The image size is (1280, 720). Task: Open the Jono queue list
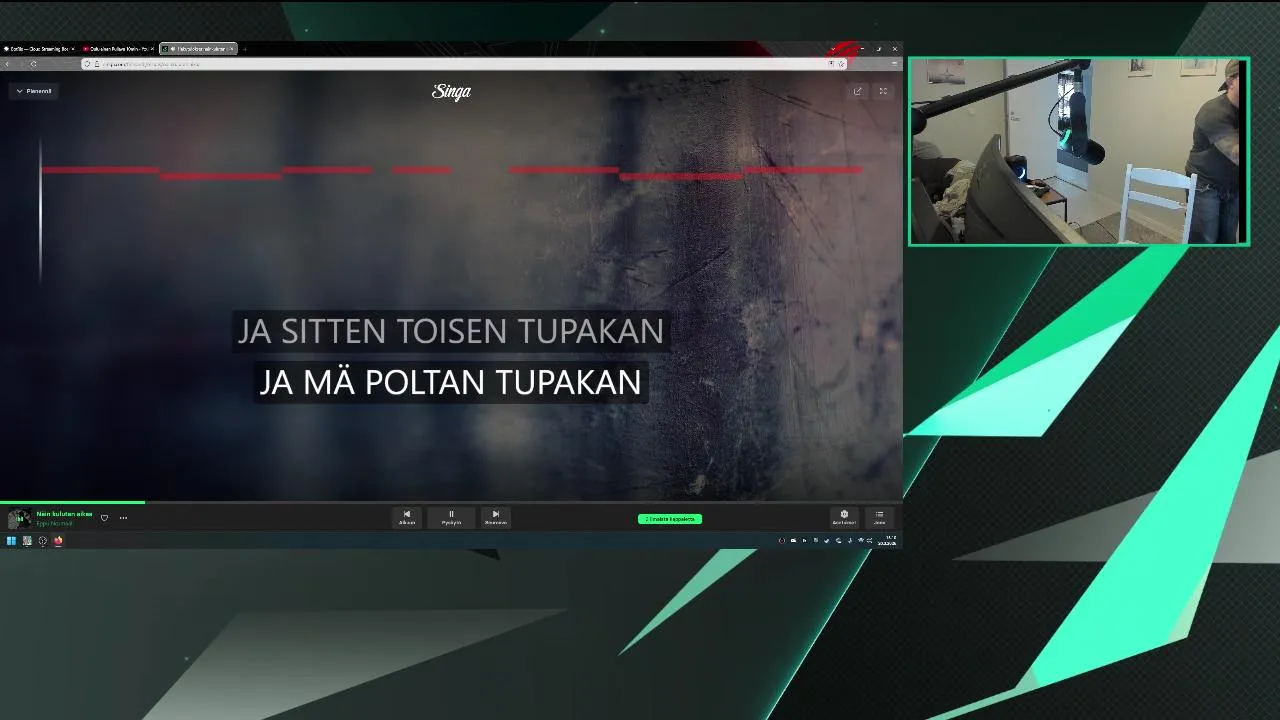coord(879,517)
